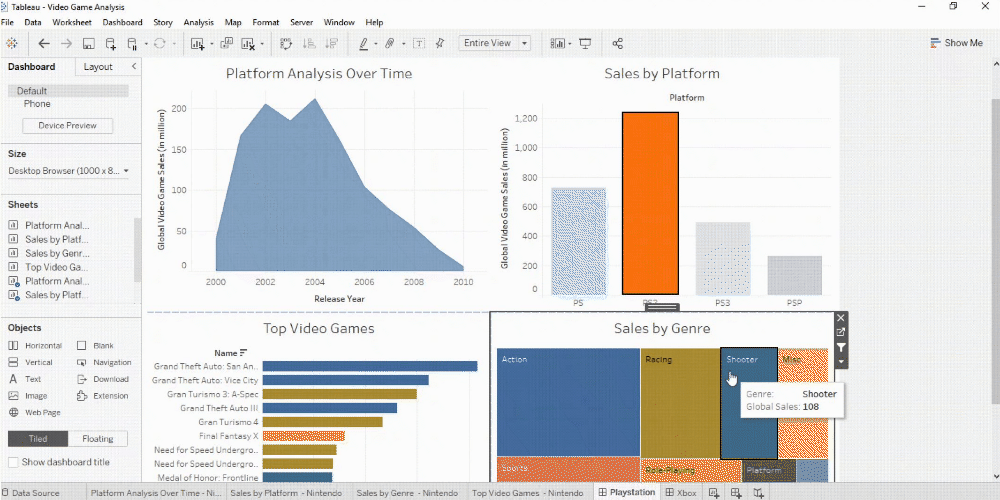The width and height of the screenshot is (1000, 500).
Task: Expand the Show/Hide cards dropdown arrow
Action: tap(570, 44)
